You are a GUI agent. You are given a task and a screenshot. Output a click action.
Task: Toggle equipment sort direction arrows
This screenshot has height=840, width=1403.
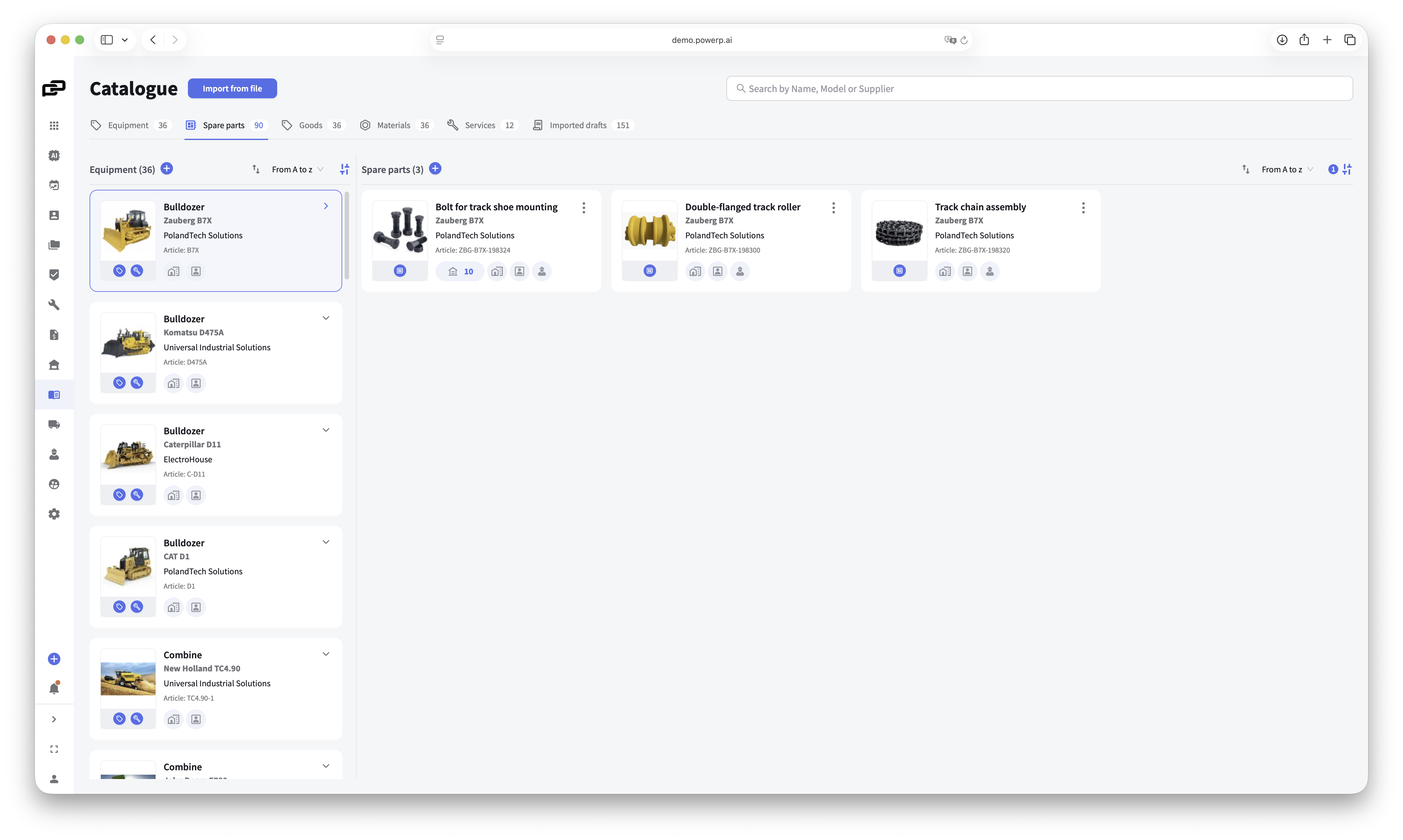point(256,169)
